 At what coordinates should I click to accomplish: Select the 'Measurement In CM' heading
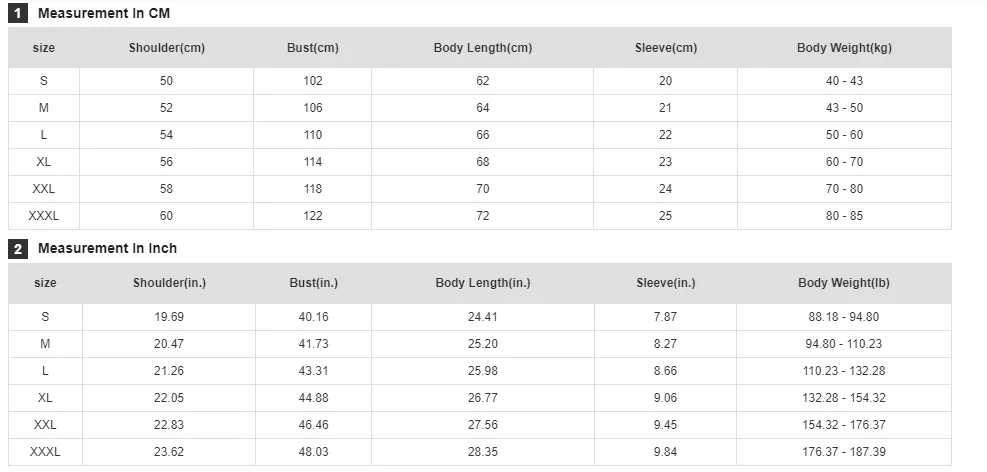tap(104, 14)
